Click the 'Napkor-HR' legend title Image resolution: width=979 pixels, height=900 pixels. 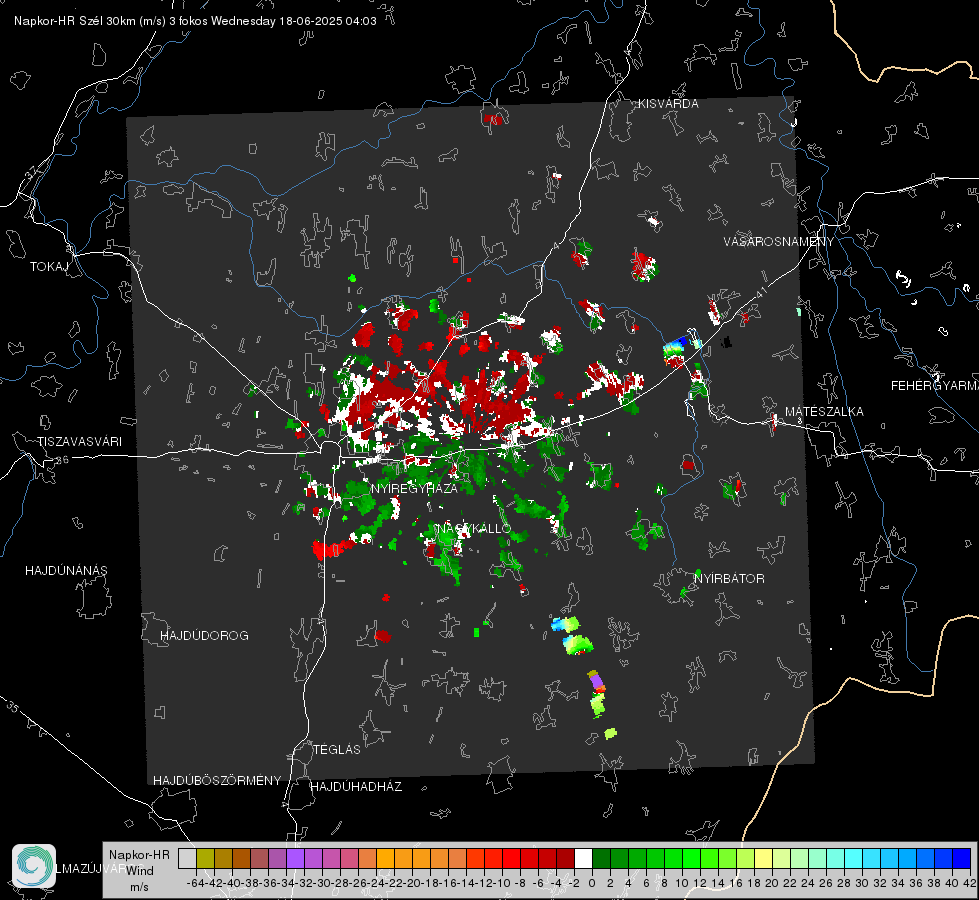(139, 855)
